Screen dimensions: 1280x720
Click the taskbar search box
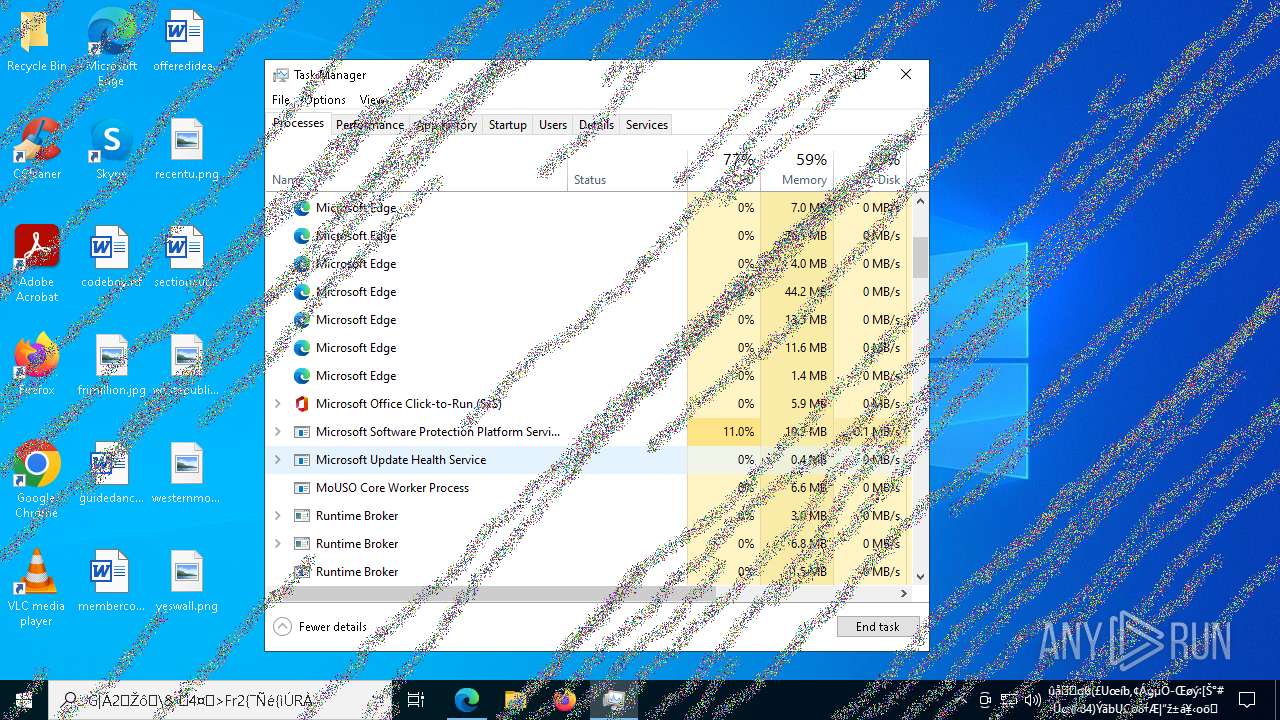(x=221, y=700)
